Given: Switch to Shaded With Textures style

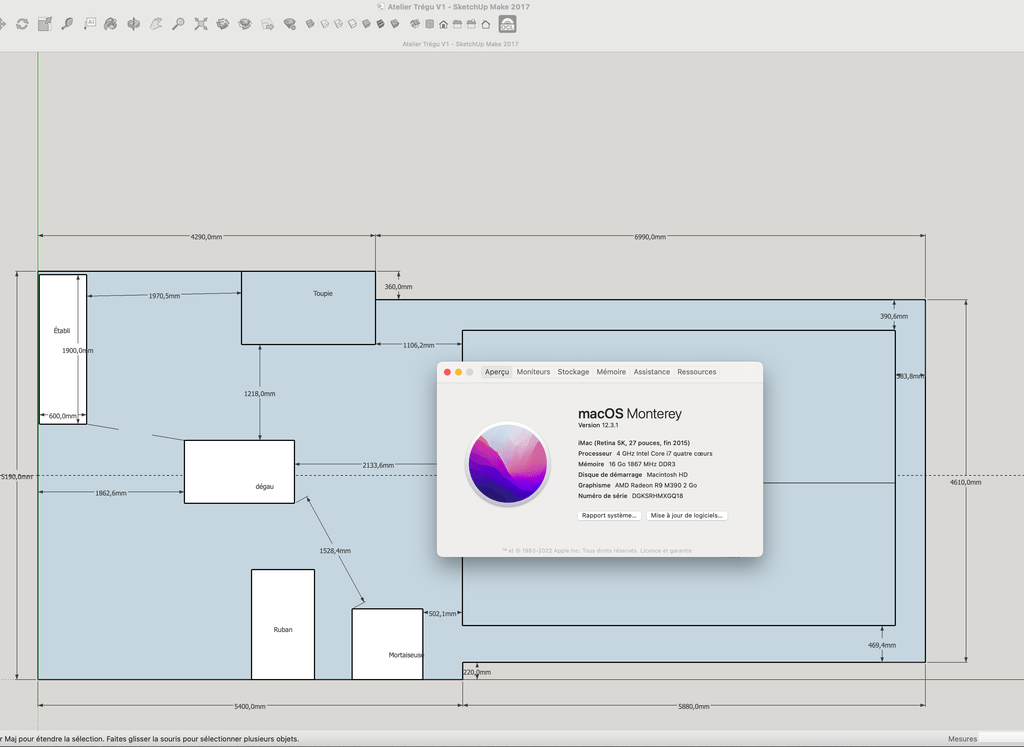Looking at the screenshot, I should click(380, 24).
